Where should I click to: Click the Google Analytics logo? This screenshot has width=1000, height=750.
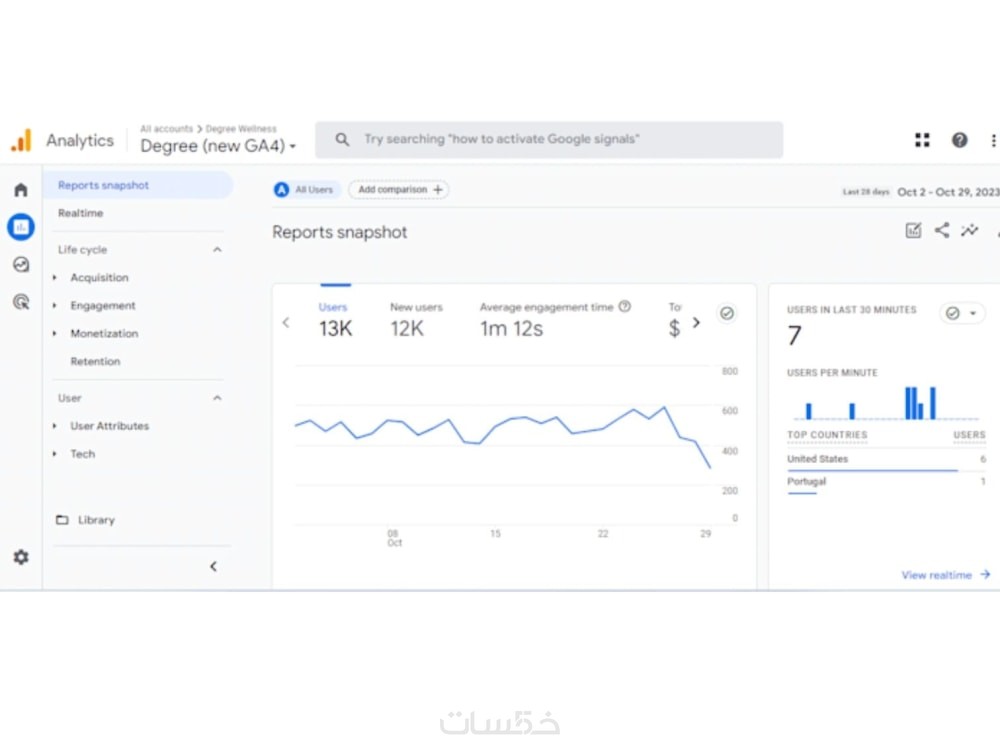pyautogui.click(x=21, y=140)
